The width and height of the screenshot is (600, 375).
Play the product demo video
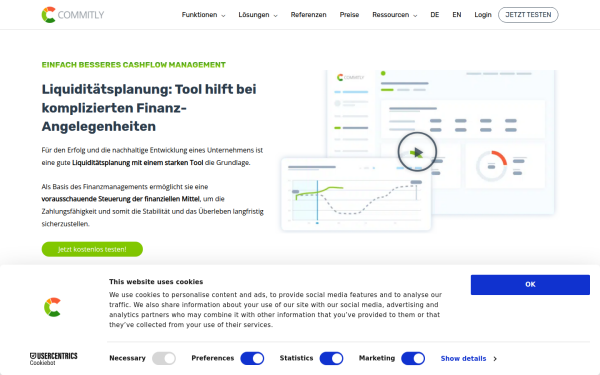point(417,152)
